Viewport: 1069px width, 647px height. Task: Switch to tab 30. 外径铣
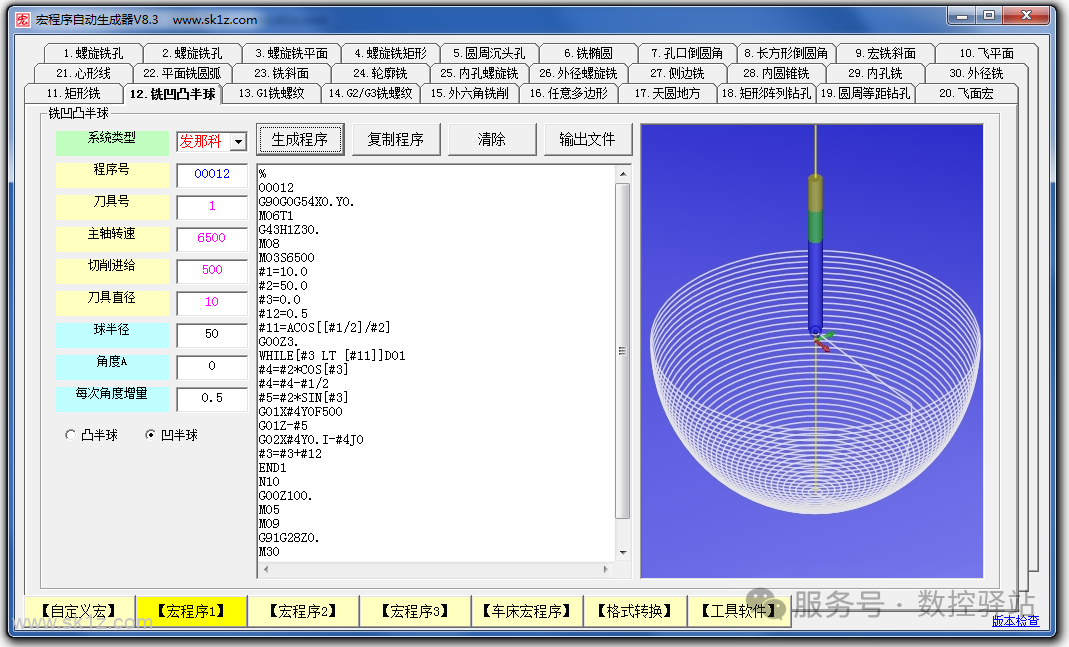point(976,73)
